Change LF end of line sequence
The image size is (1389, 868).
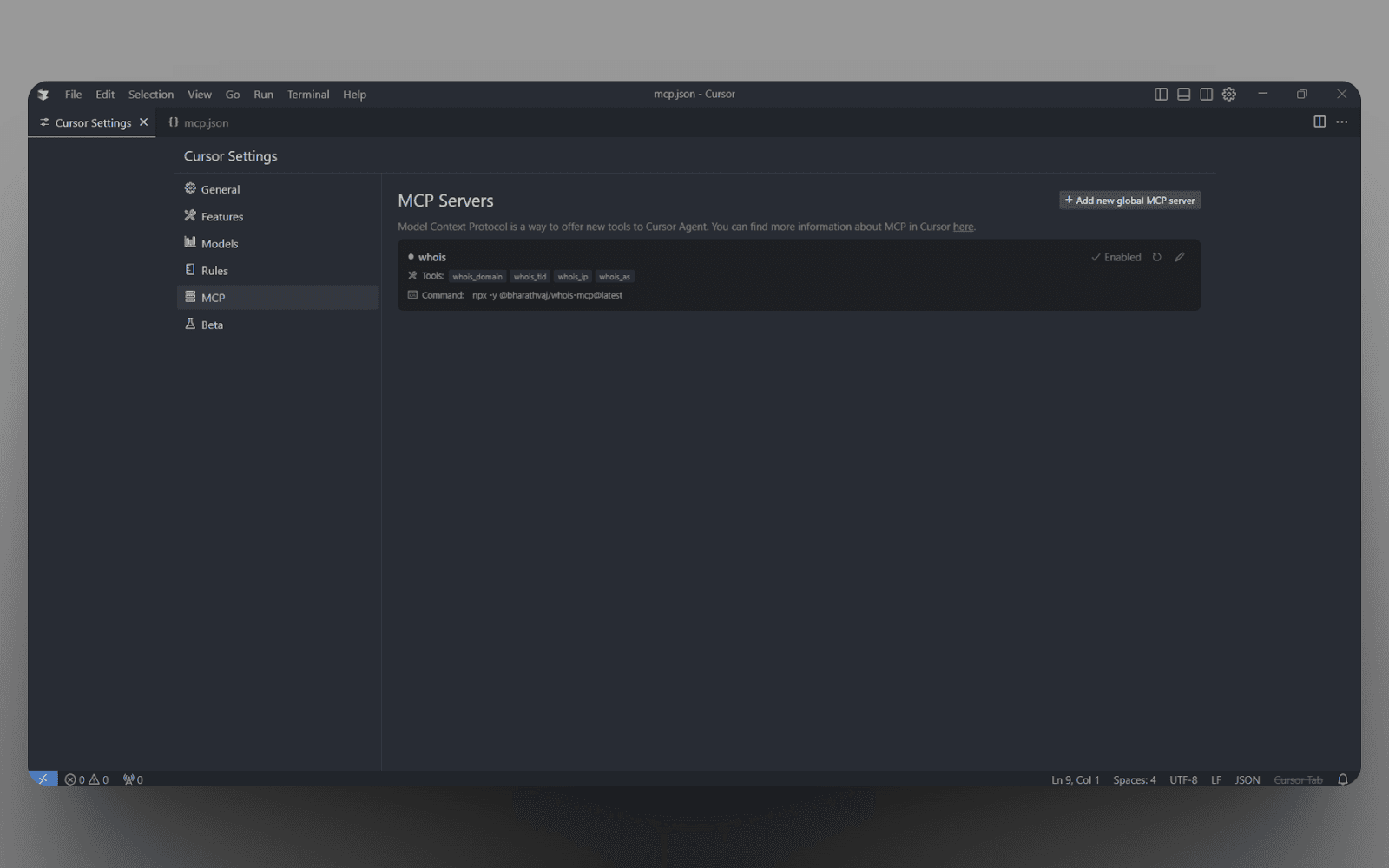pyautogui.click(x=1216, y=779)
